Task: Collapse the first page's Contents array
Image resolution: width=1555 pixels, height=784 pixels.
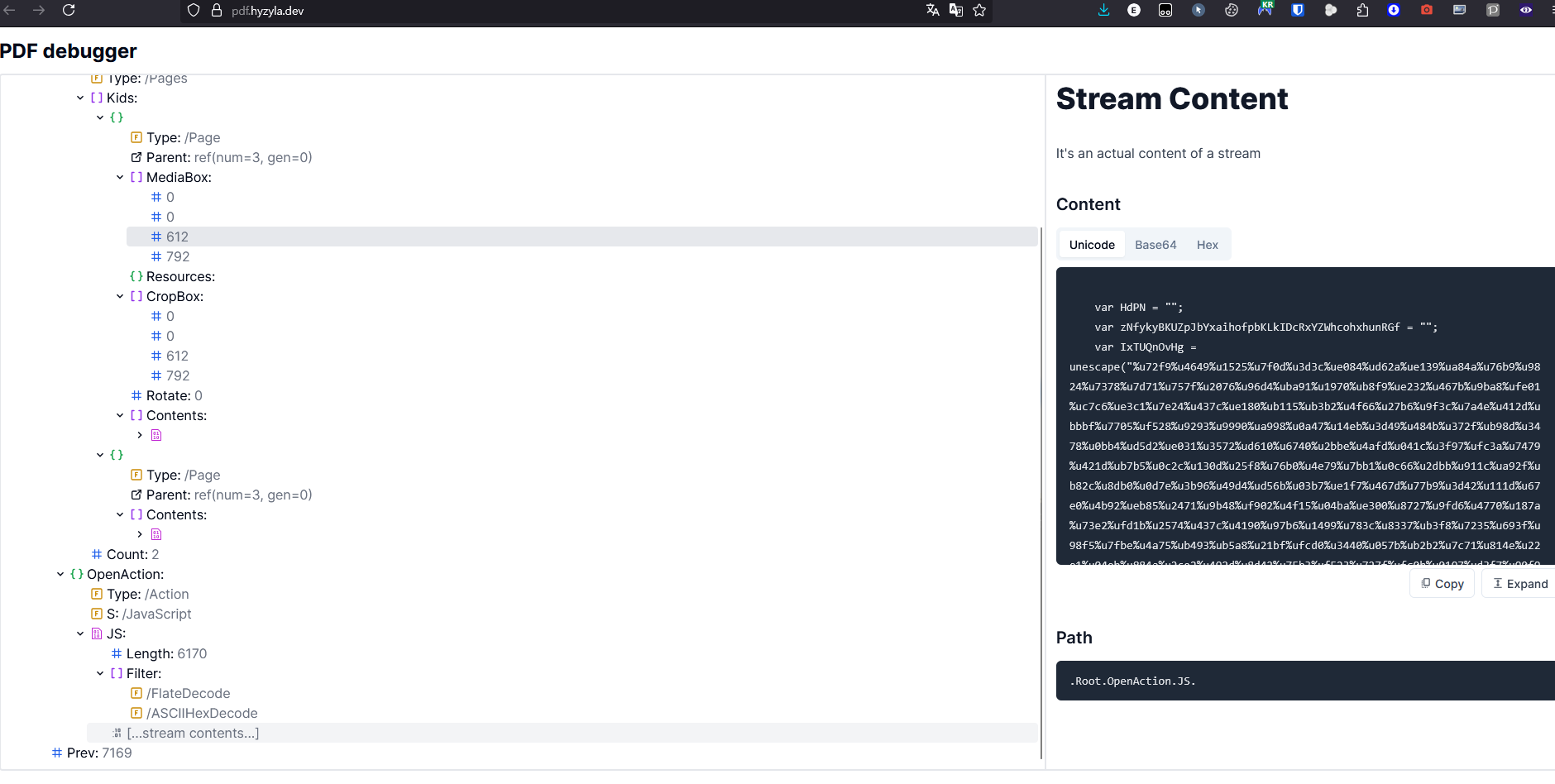Action: tap(120, 415)
